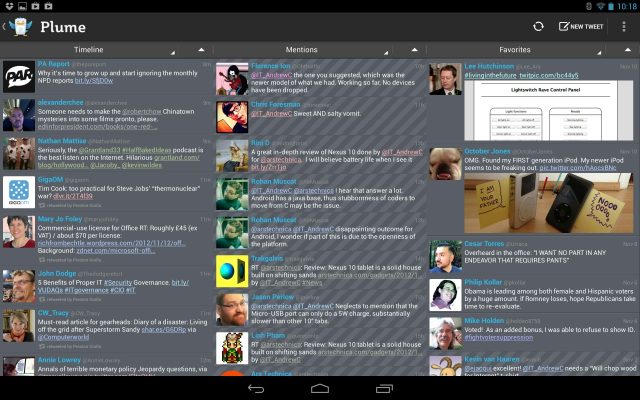Open Cesar Torres avatar

coord(445,256)
